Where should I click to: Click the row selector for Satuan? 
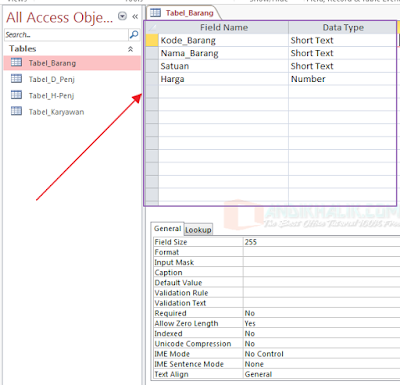[152, 66]
